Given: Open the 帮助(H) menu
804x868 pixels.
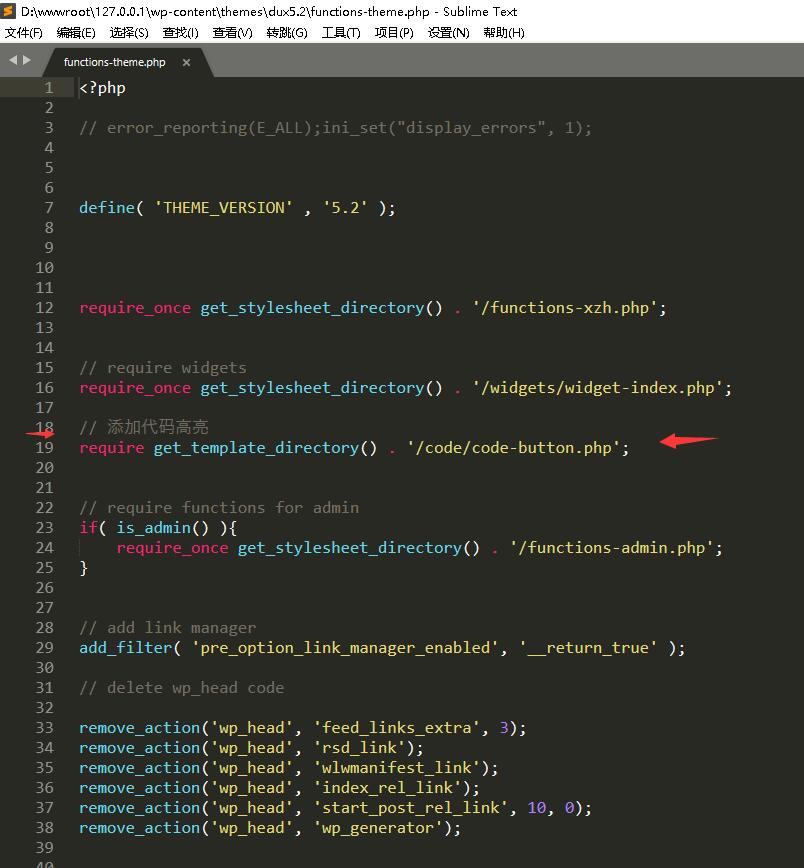Looking at the screenshot, I should [x=504, y=33].
